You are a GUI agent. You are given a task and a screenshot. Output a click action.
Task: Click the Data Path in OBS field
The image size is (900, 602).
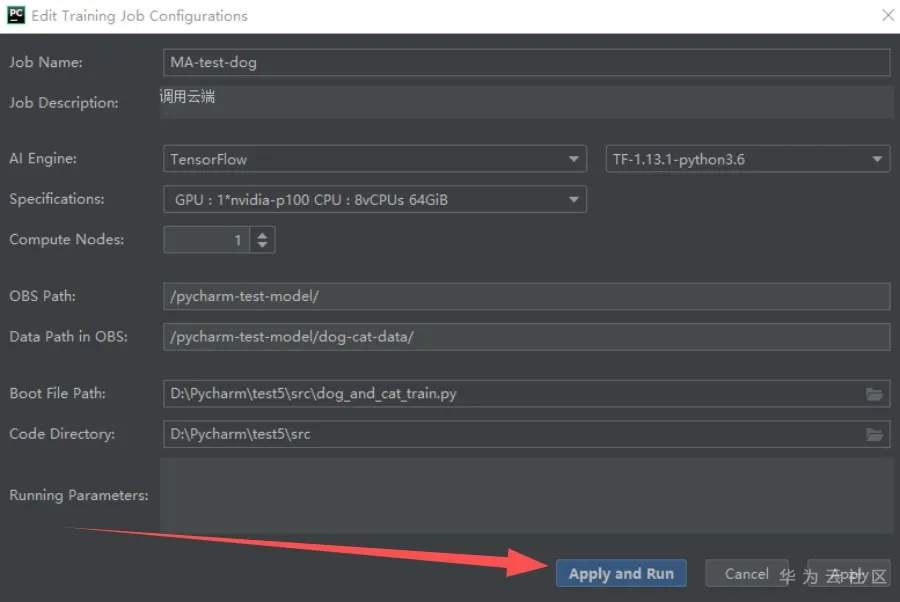tap(526, 337)
